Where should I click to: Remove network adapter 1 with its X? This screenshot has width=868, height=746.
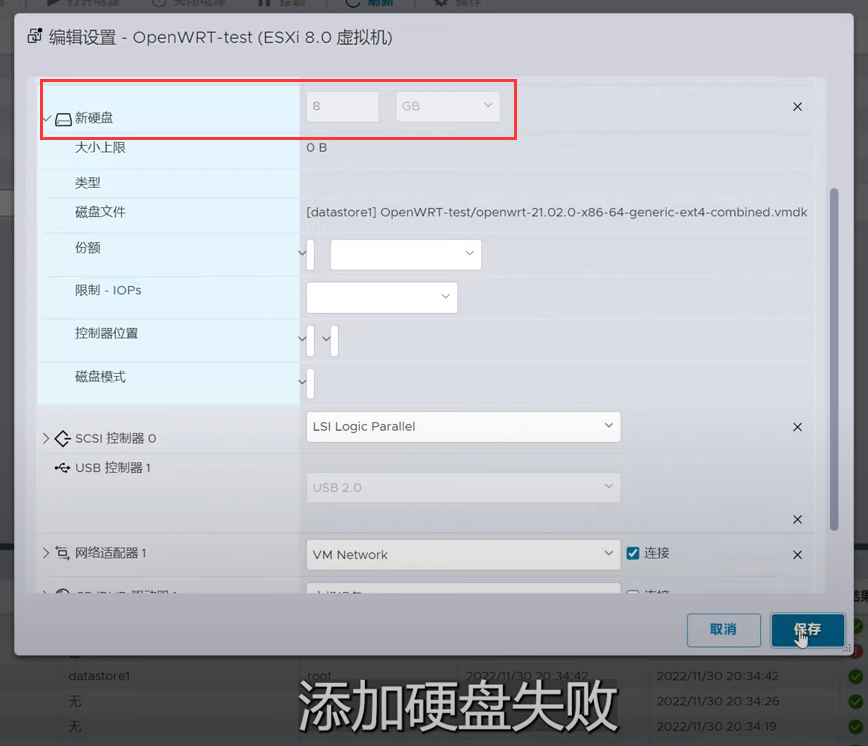[x=797, y=555]
